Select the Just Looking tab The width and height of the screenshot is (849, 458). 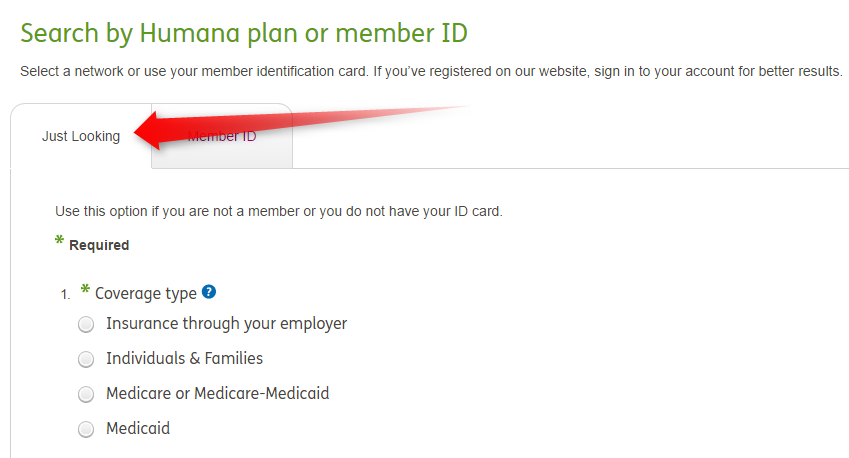(x=81, y=136)
